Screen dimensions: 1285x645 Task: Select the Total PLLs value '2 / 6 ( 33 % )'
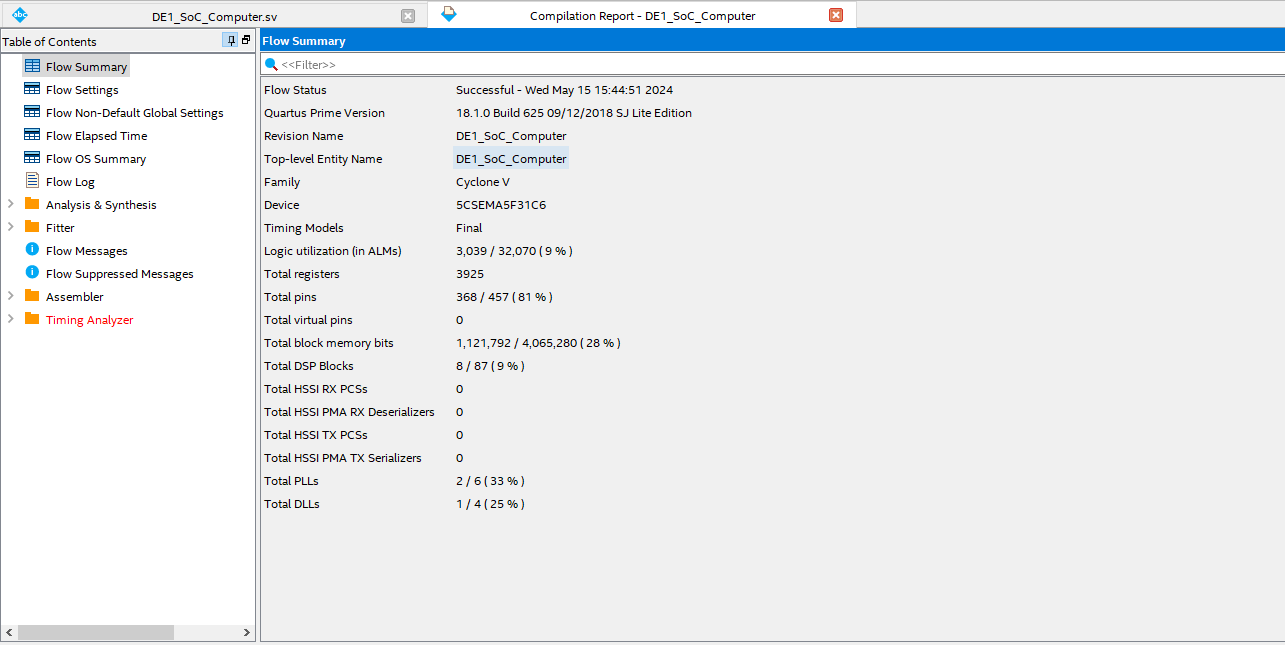(490, 481)
